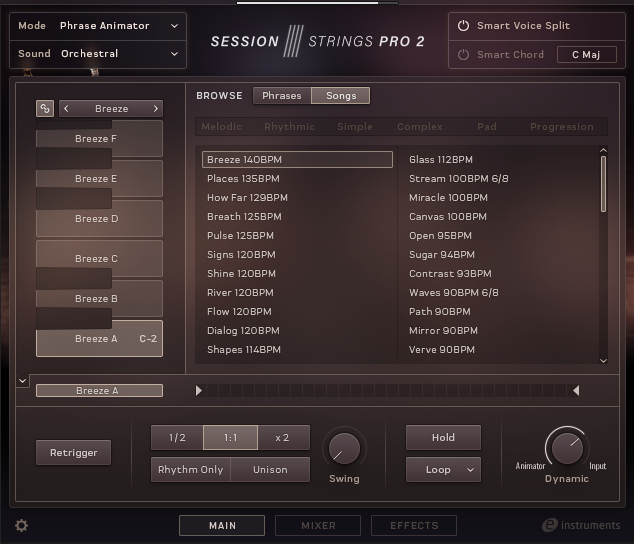Screen dimensions: 634x544
Task: Open the Mode dropdown
Action: 98,26
